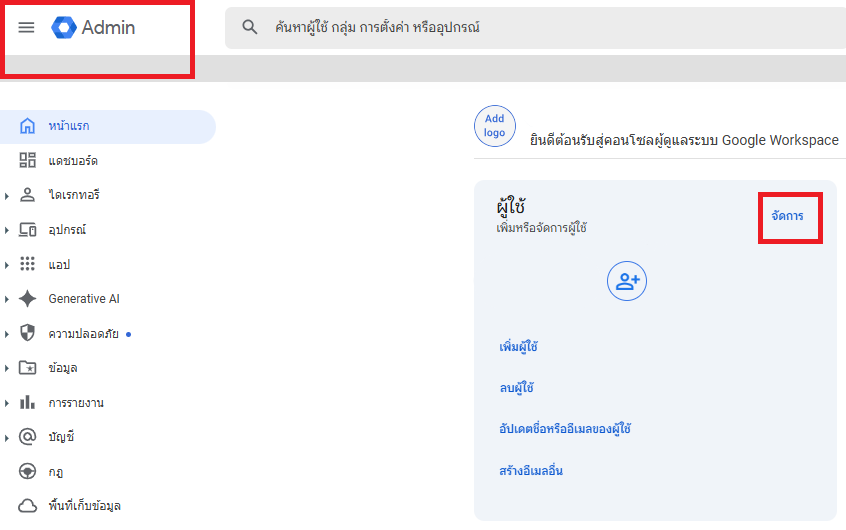Click the จัดการ manage users link

coord(787,215)
